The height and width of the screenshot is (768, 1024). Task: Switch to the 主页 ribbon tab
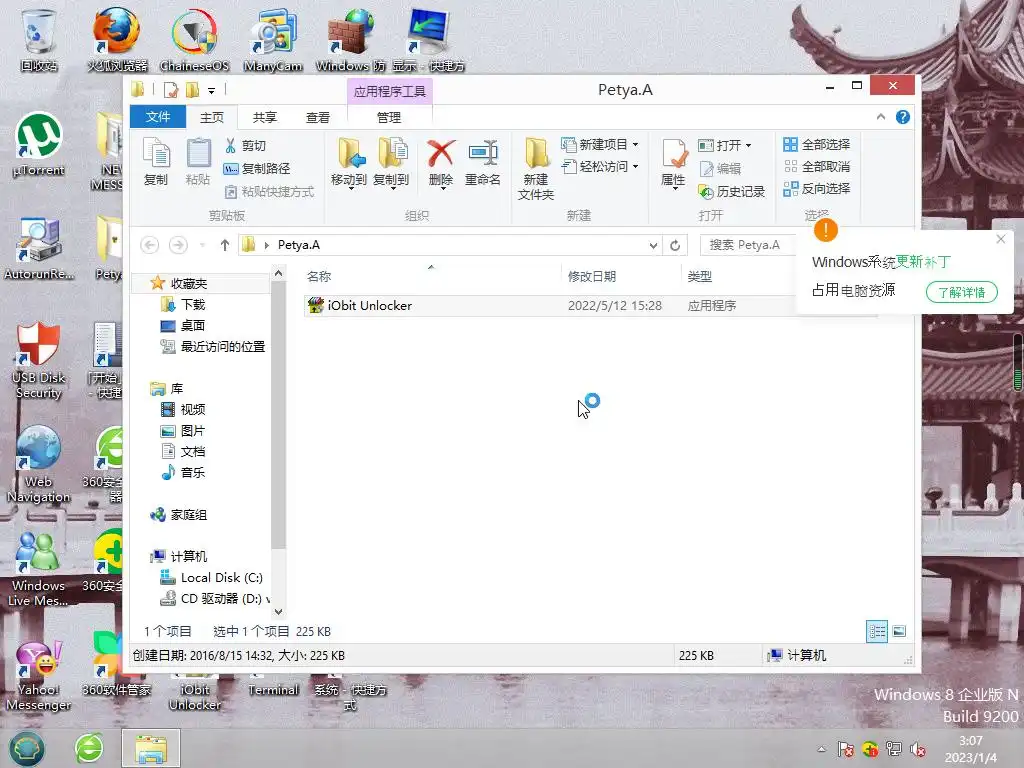(212, 118)
